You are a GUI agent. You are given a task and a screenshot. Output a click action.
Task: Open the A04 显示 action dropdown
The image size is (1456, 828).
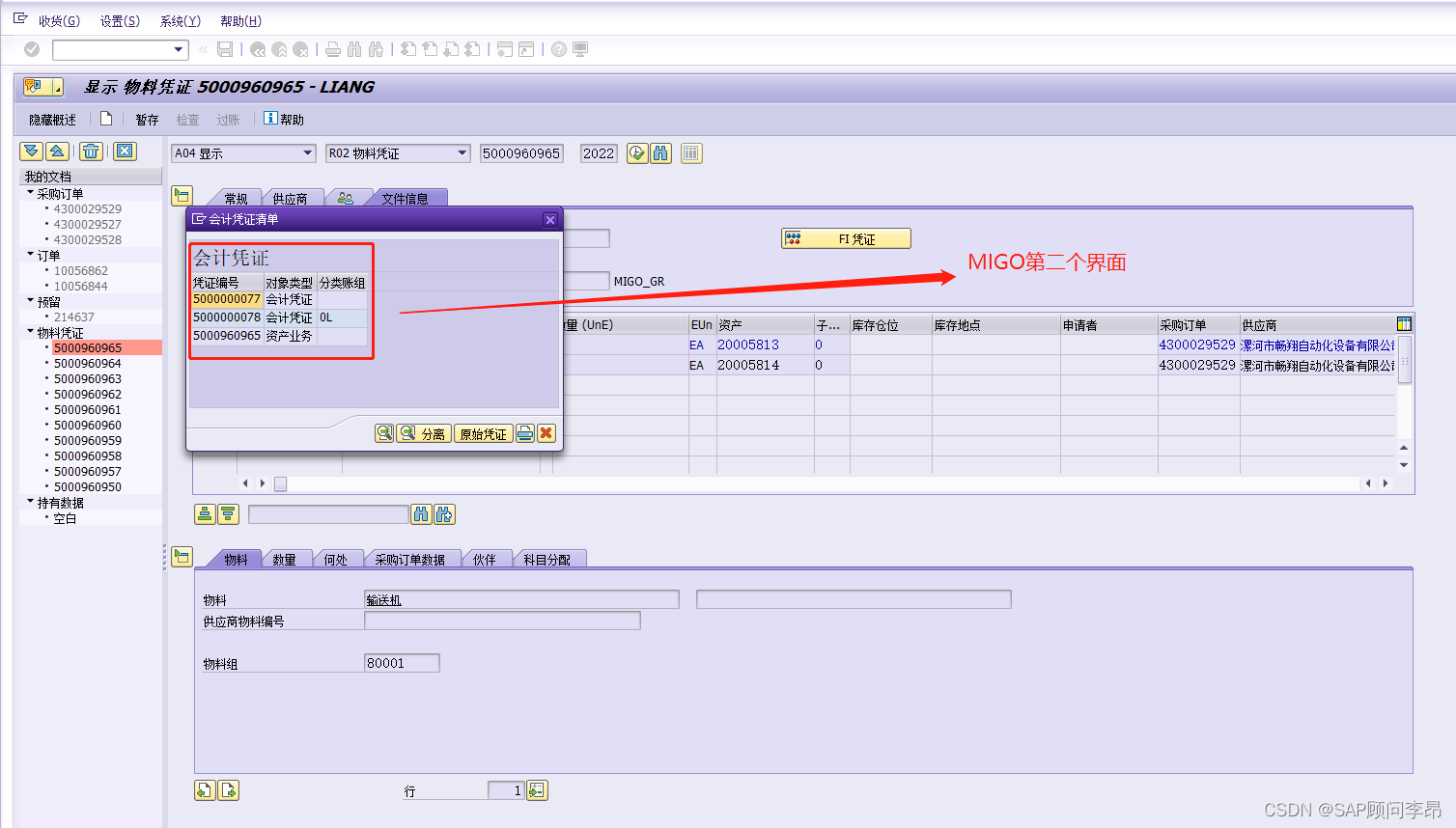[308, 153]
